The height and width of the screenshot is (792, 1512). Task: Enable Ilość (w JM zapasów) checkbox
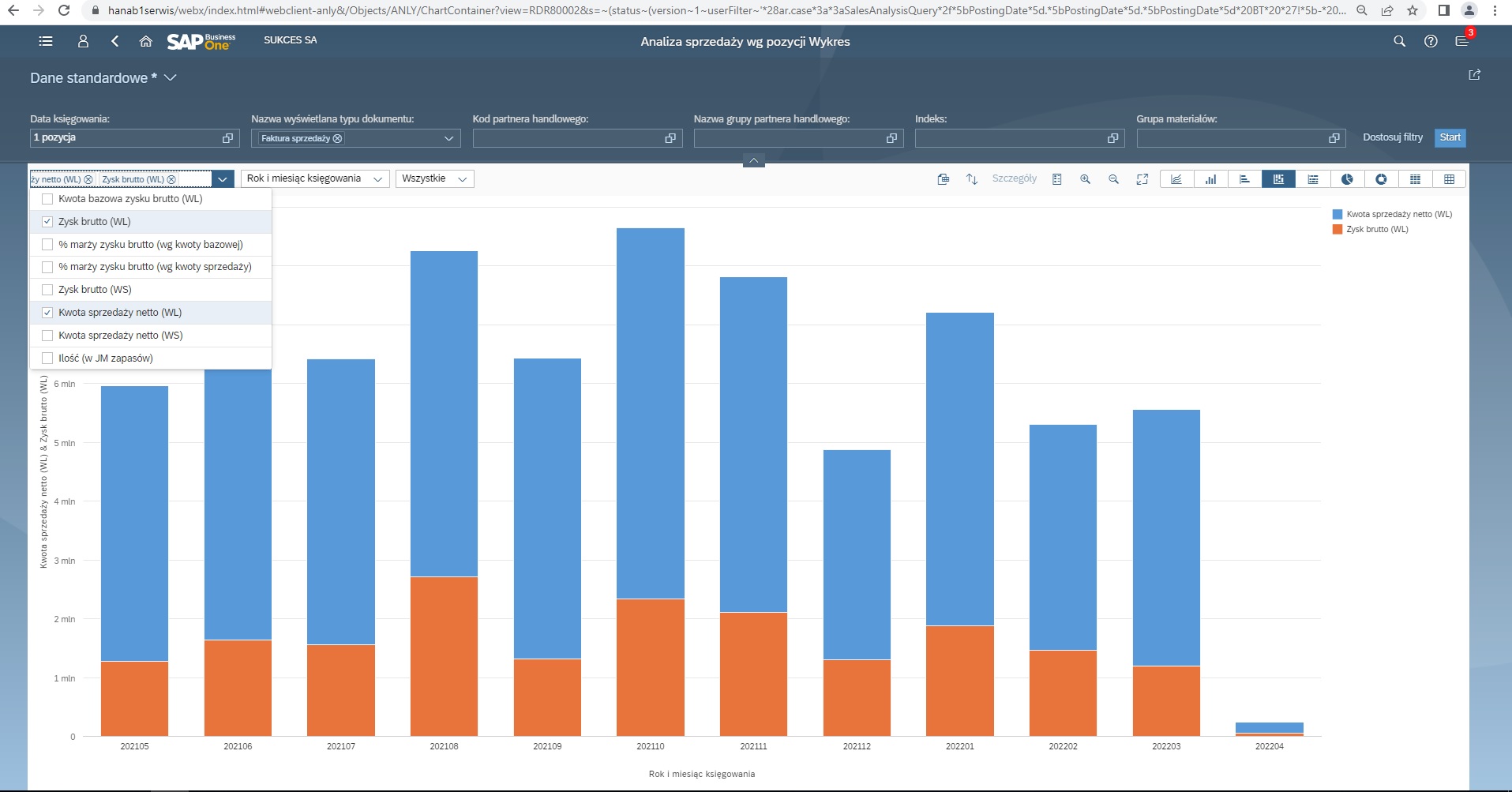(47, 358)
